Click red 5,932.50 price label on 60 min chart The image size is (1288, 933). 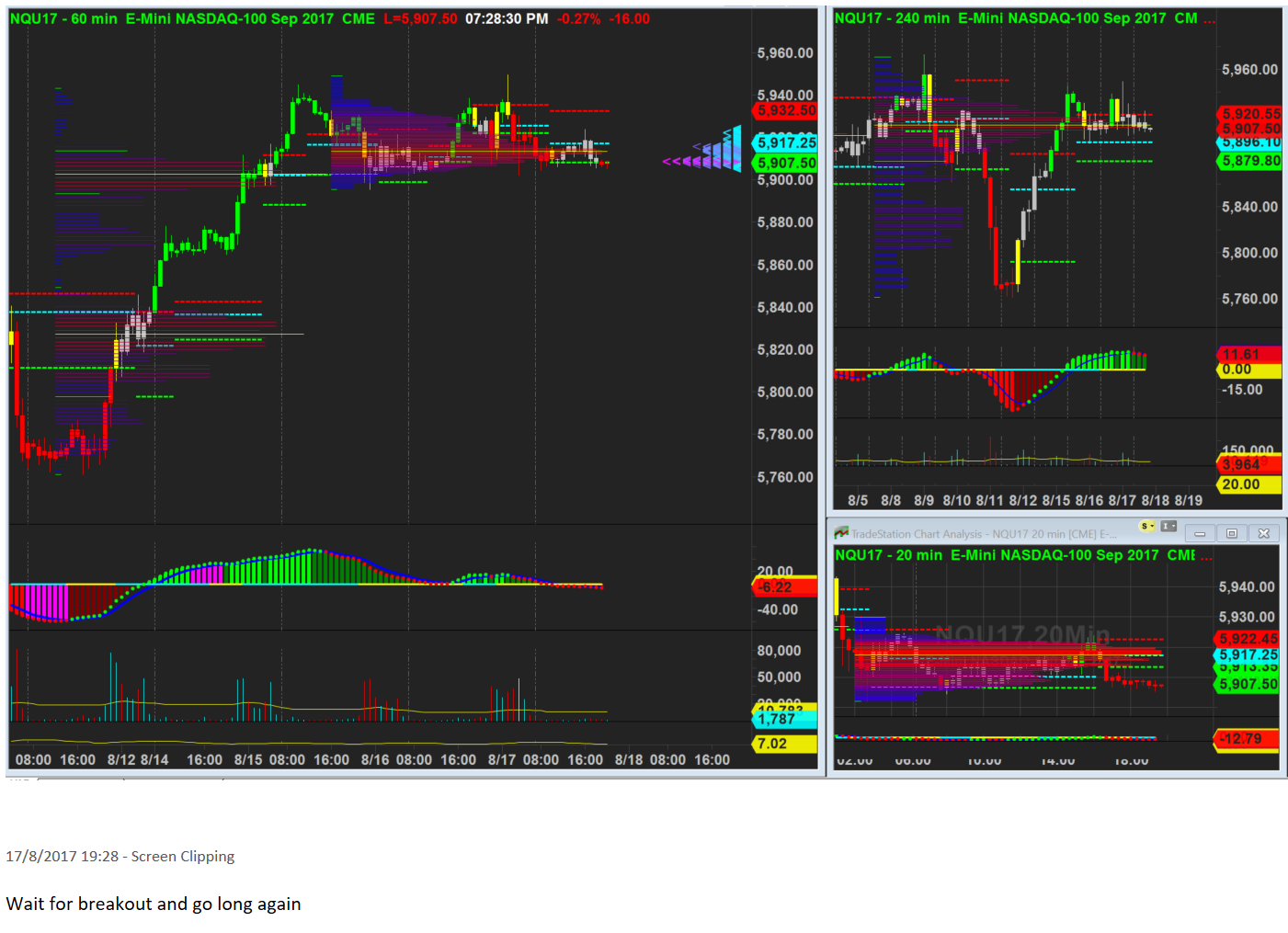(785, 110)
